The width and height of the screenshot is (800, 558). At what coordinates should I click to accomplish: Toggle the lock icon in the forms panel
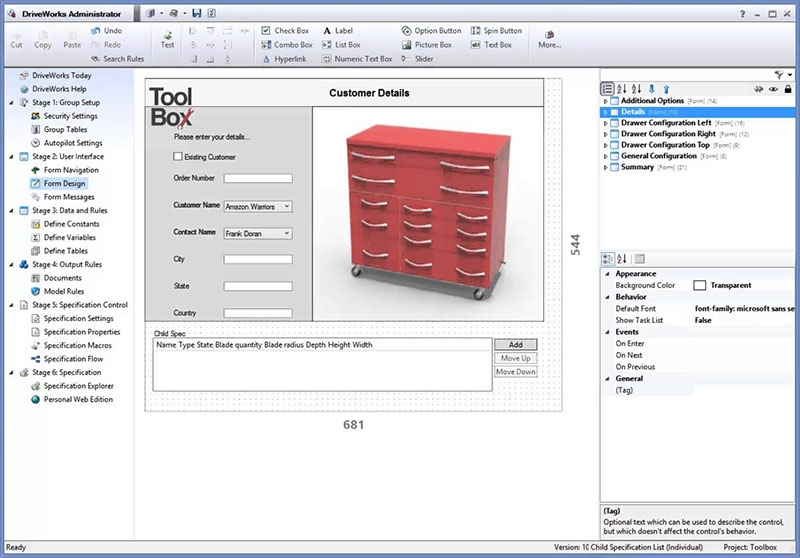(788, 89)
